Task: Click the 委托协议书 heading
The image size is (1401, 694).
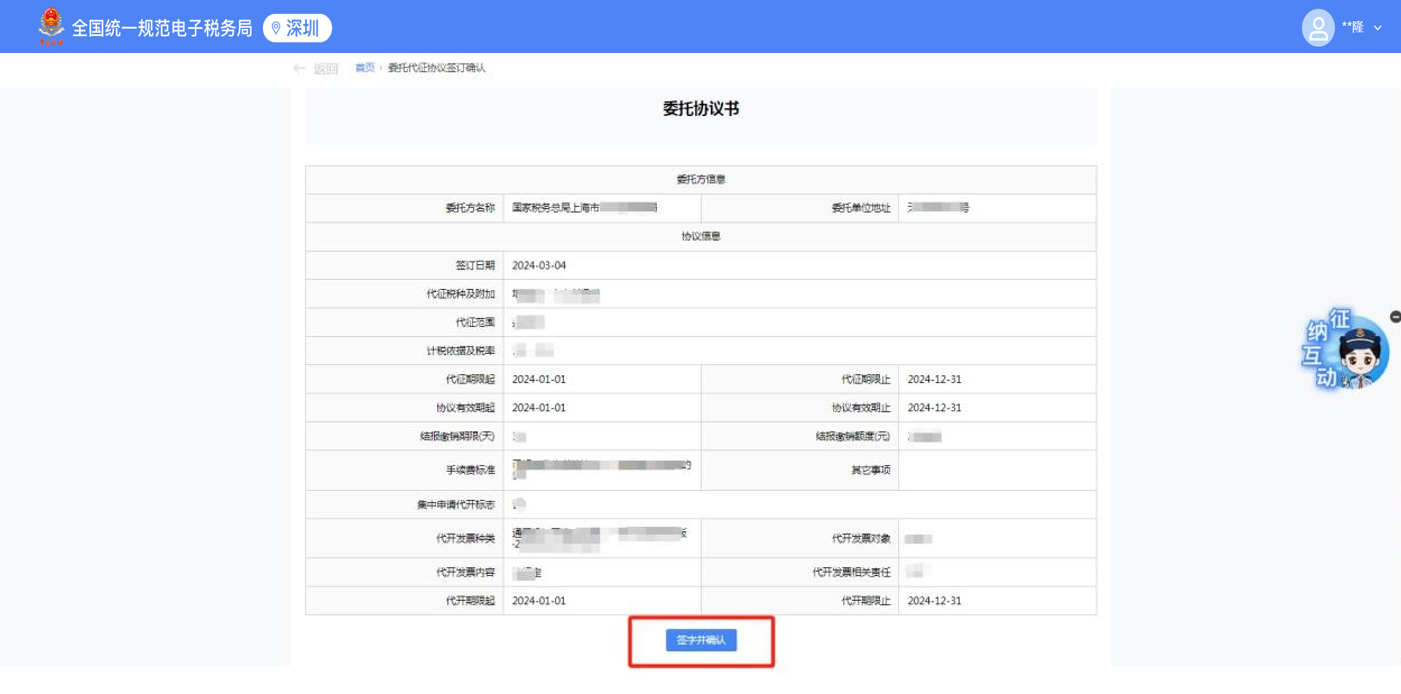Action: pyautogui.click(x=701, y=109)
